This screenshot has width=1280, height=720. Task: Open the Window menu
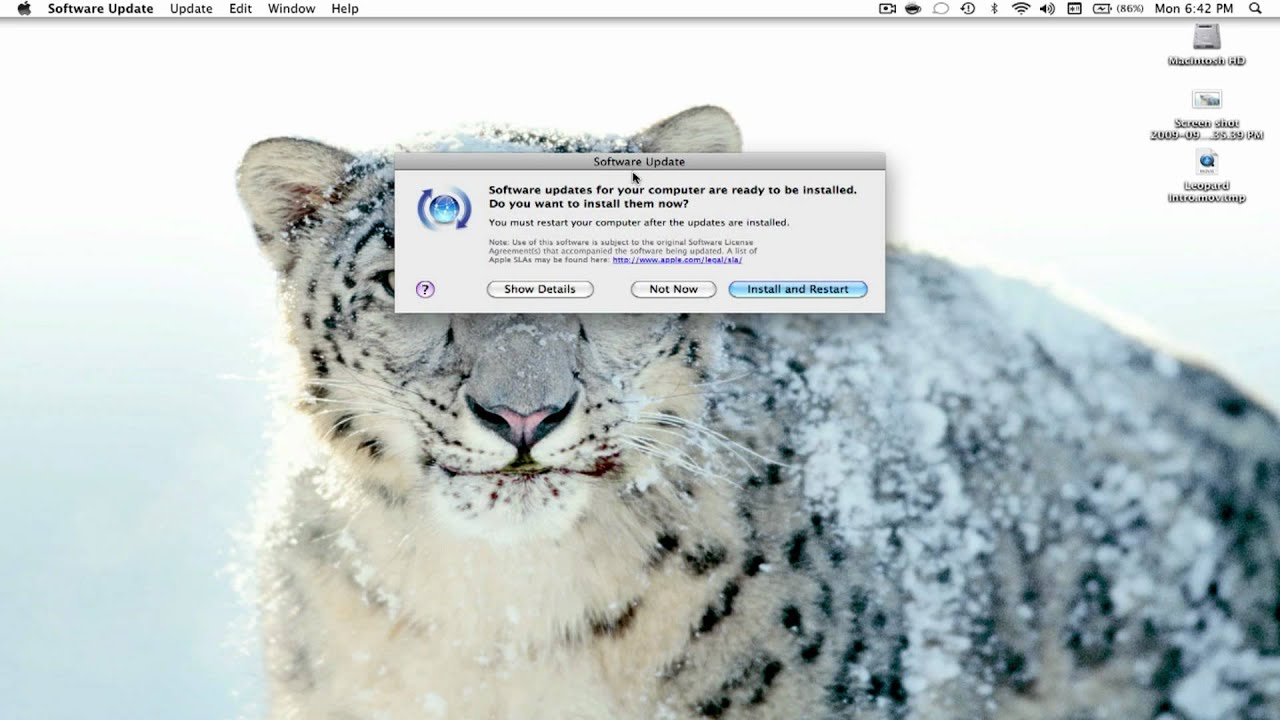291,8
